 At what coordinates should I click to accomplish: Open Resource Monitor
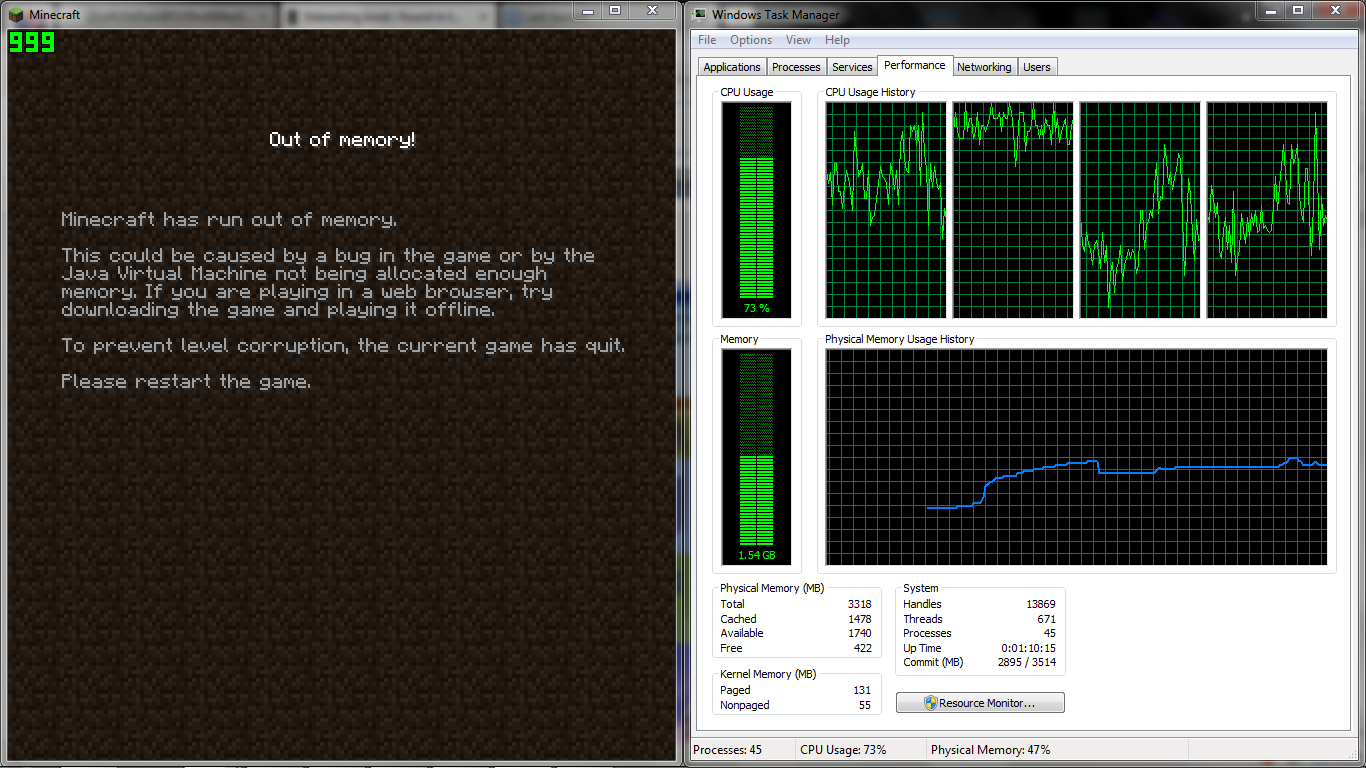[980, 703]
